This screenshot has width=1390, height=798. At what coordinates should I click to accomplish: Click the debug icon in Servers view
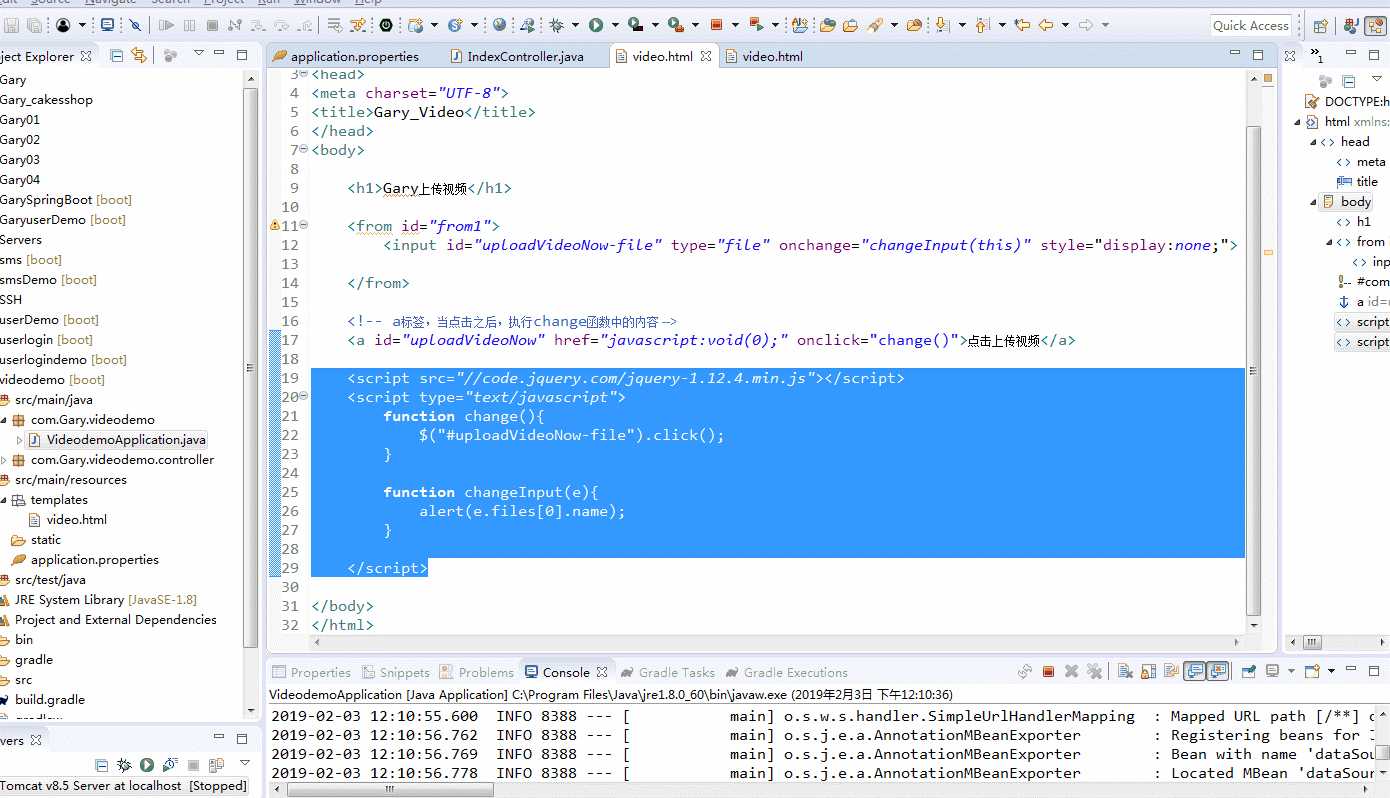[123, 766]
